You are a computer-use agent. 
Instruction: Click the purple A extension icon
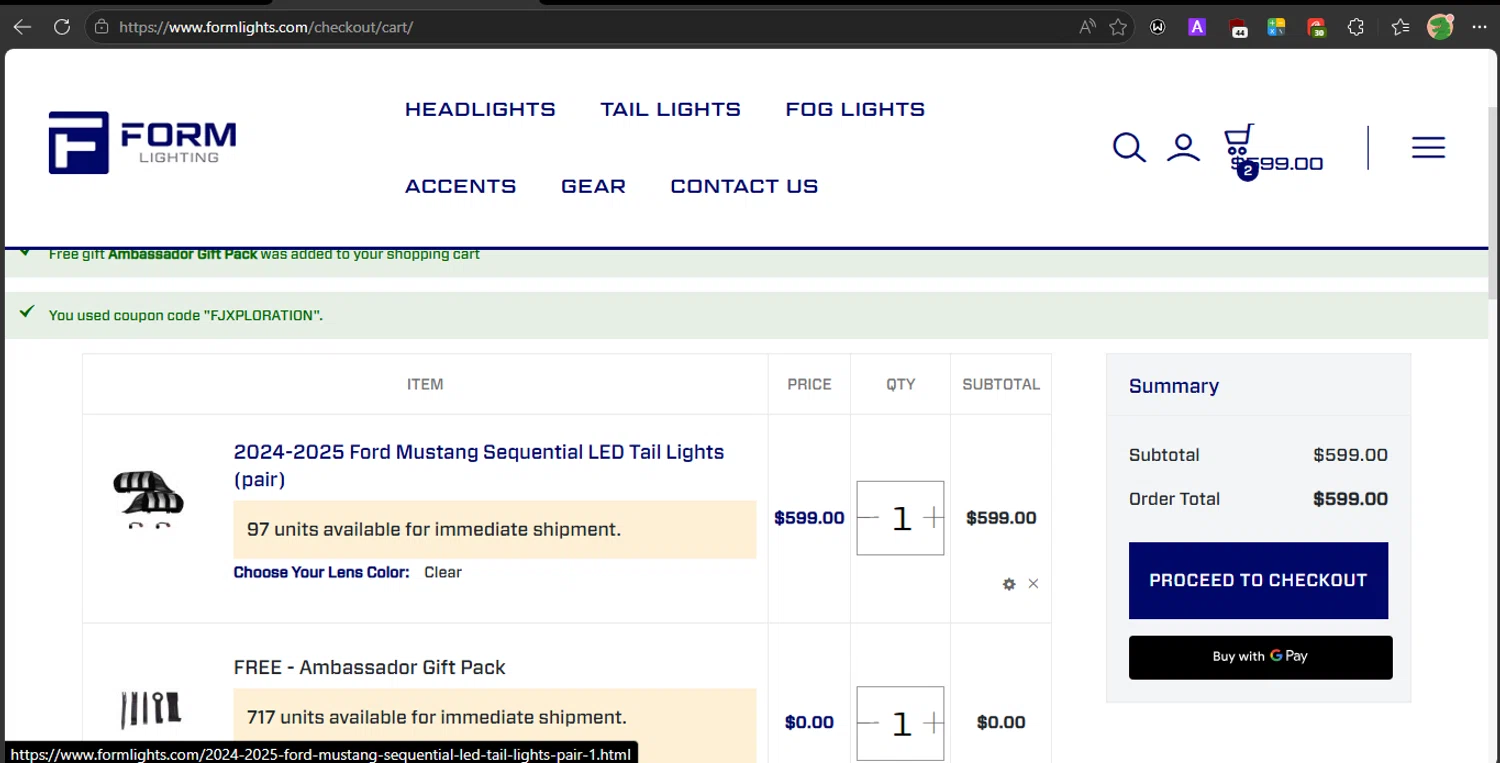point(1196,27)
